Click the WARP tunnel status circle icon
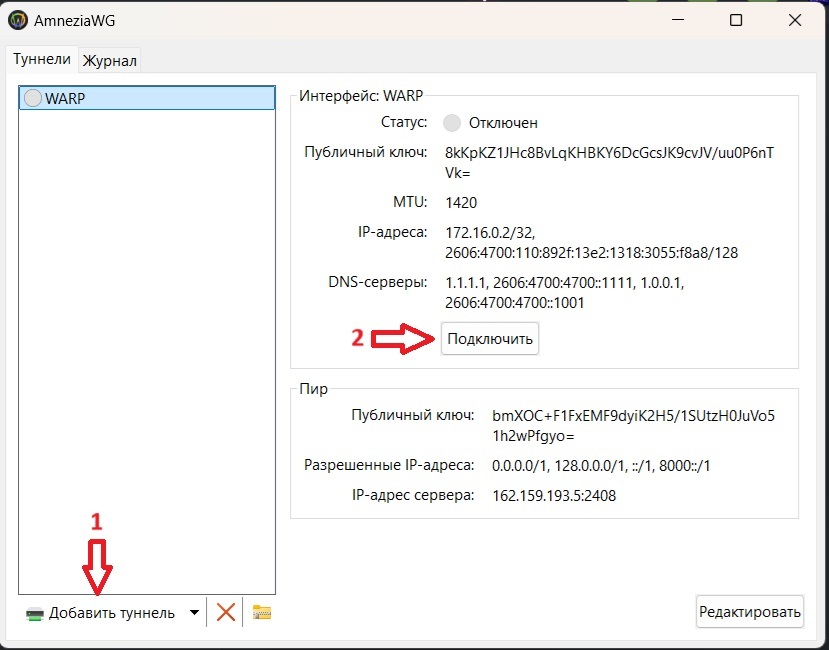 point(33,98)
